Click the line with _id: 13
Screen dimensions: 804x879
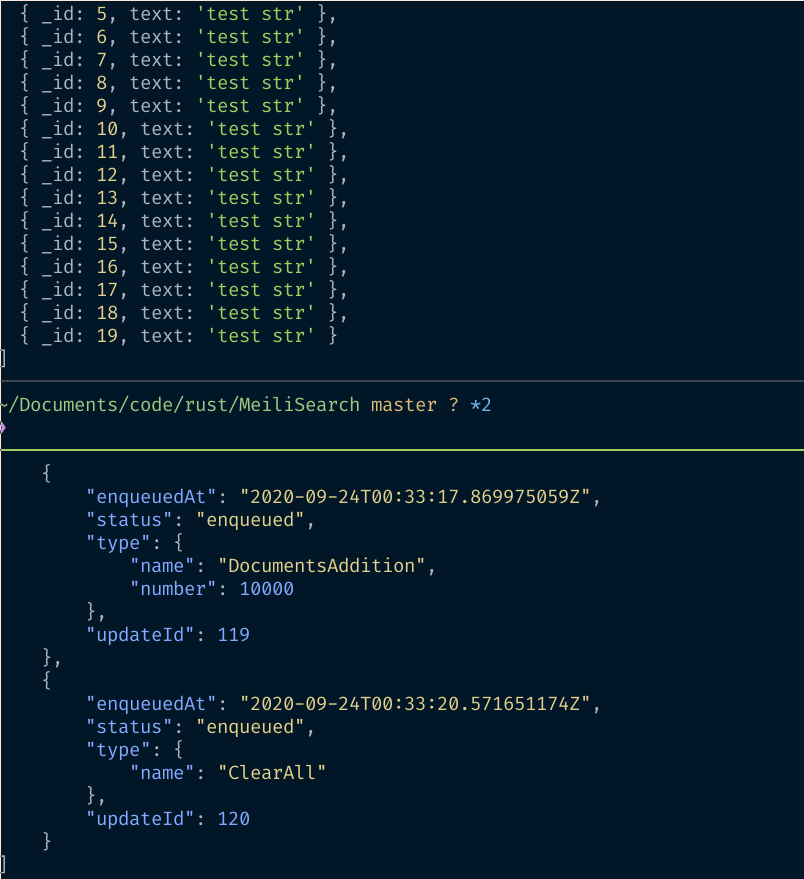pos(183,198)
